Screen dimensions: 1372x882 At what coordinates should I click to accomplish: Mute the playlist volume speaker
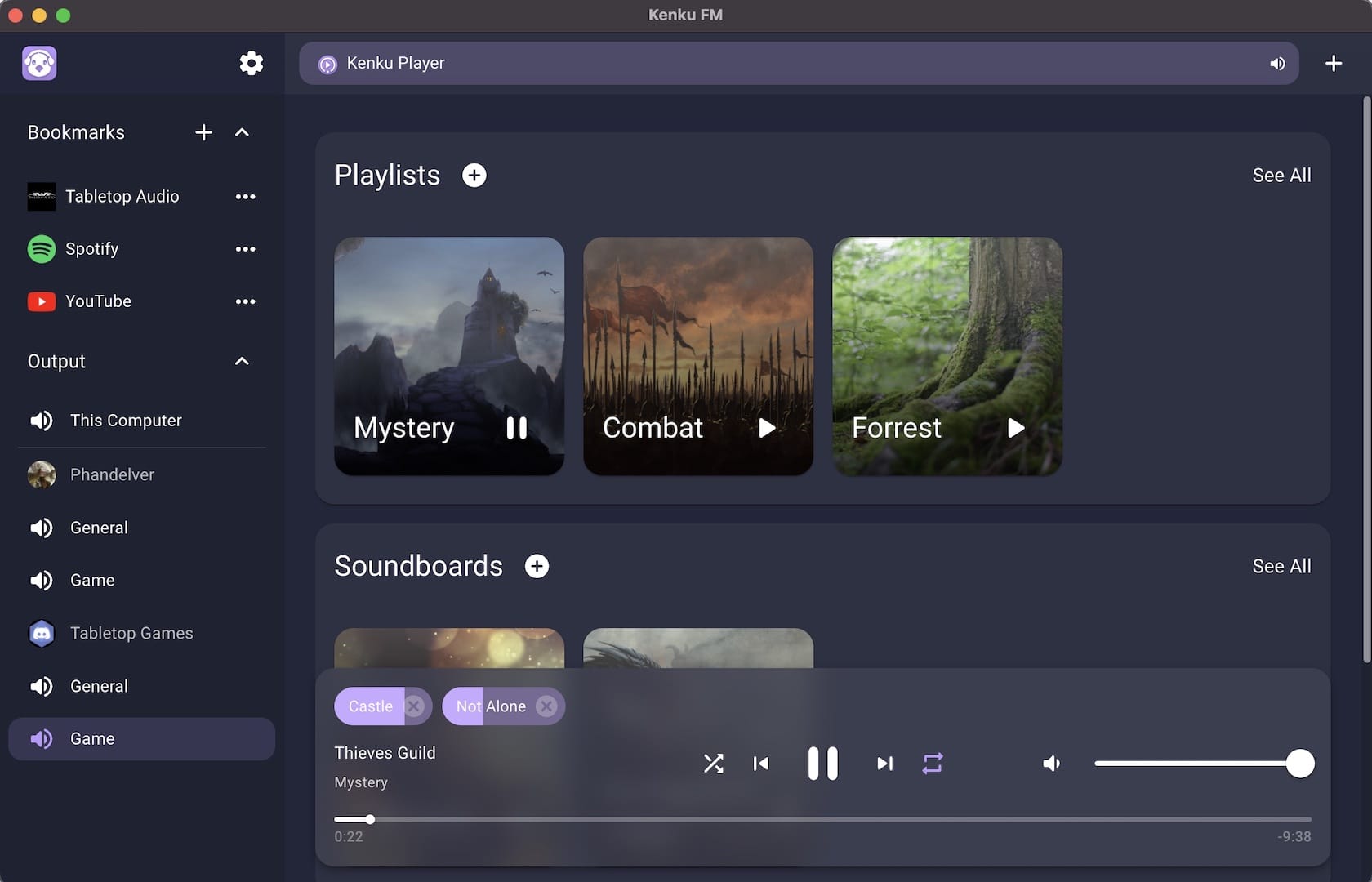1052,764
